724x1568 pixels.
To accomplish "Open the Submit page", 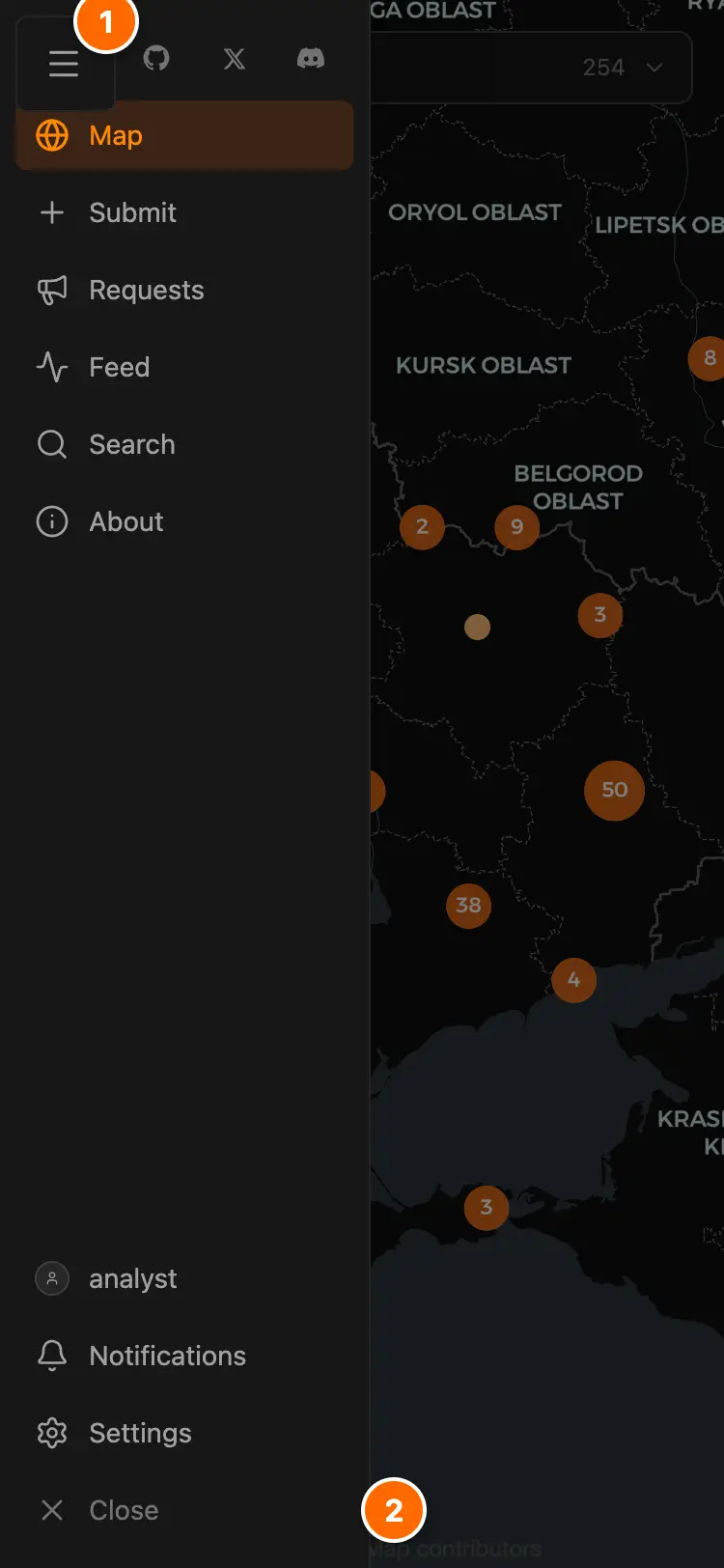I will (x=184, y=212).
